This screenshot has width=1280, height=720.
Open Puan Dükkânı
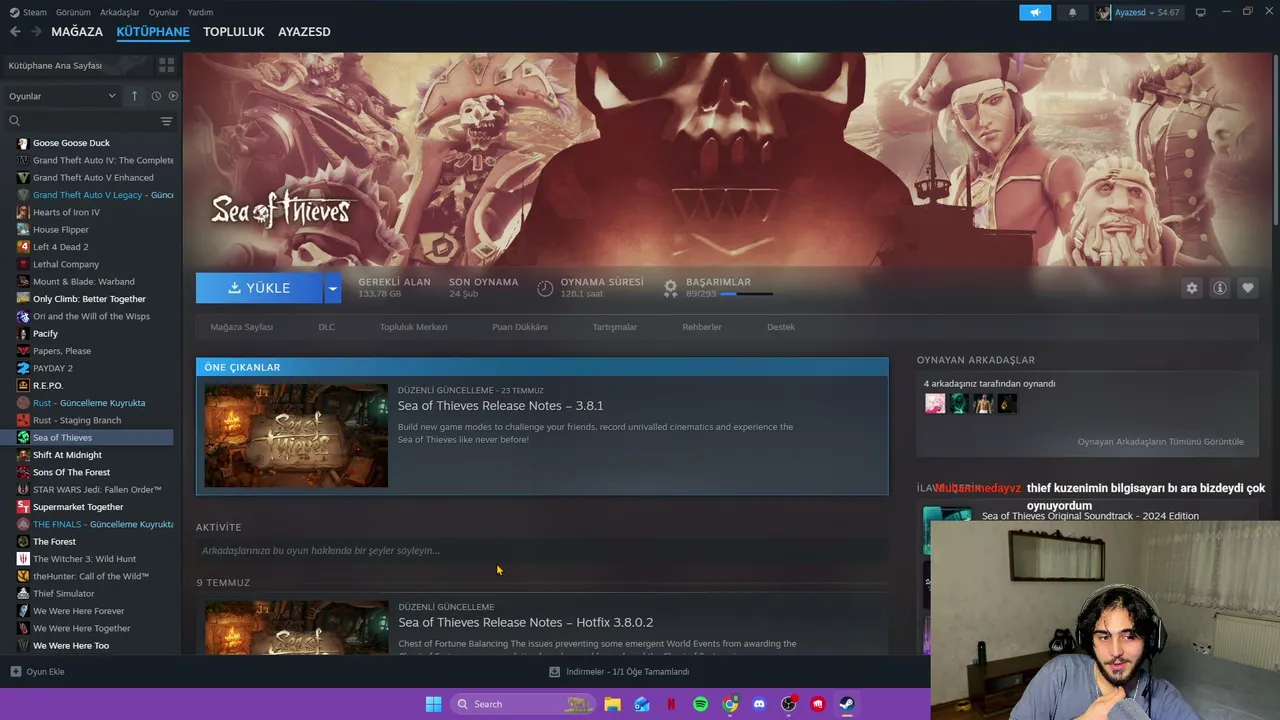pyautogui.click(x=520, y=327)
